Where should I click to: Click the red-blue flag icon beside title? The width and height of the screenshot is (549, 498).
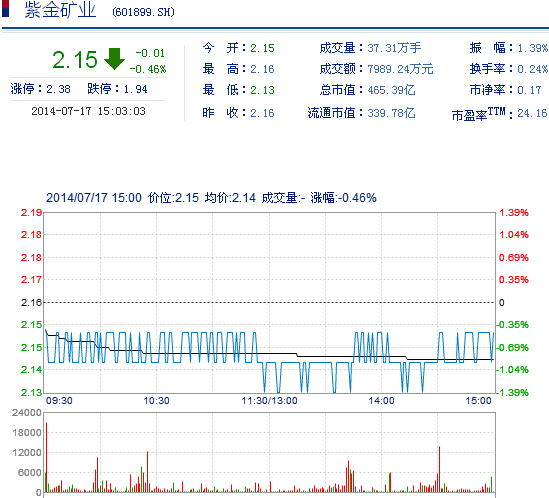click(x=5, y=8)
